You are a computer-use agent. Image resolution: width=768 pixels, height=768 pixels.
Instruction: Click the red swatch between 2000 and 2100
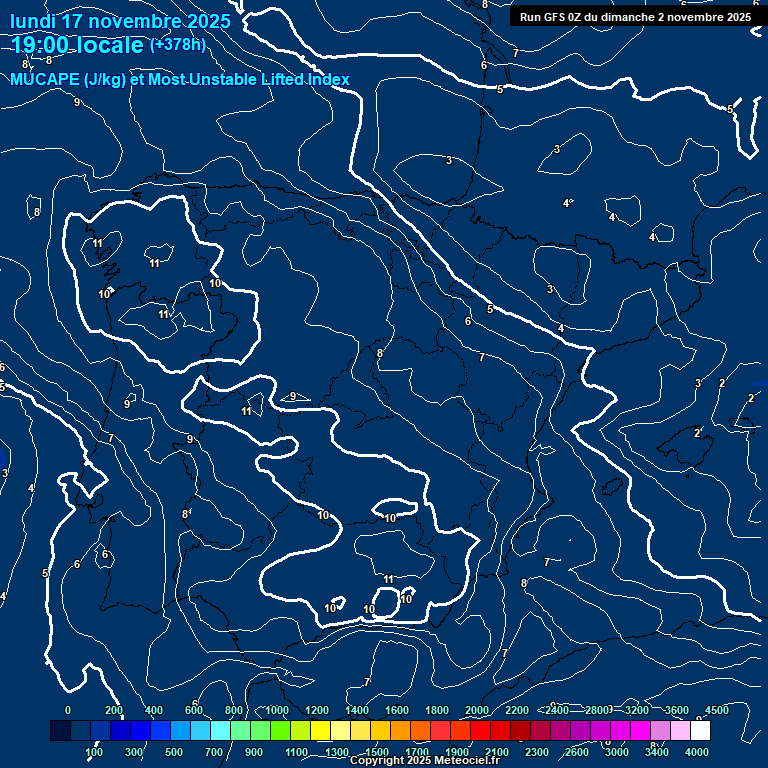[x=480, y=730]
